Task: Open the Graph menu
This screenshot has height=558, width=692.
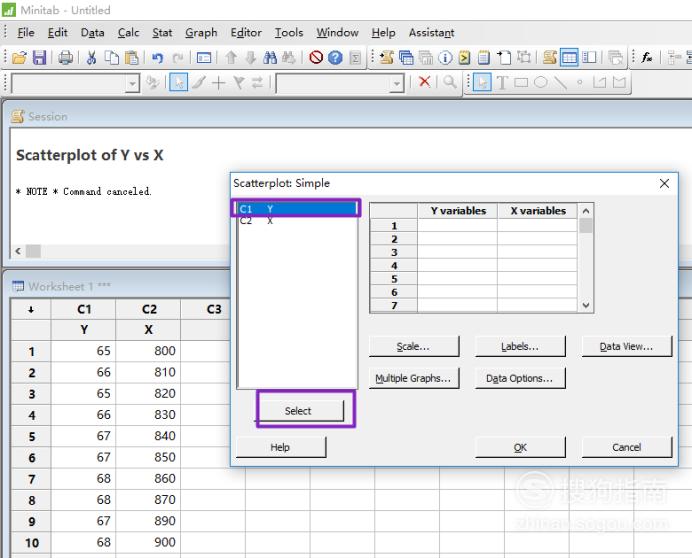Action: 201,33
